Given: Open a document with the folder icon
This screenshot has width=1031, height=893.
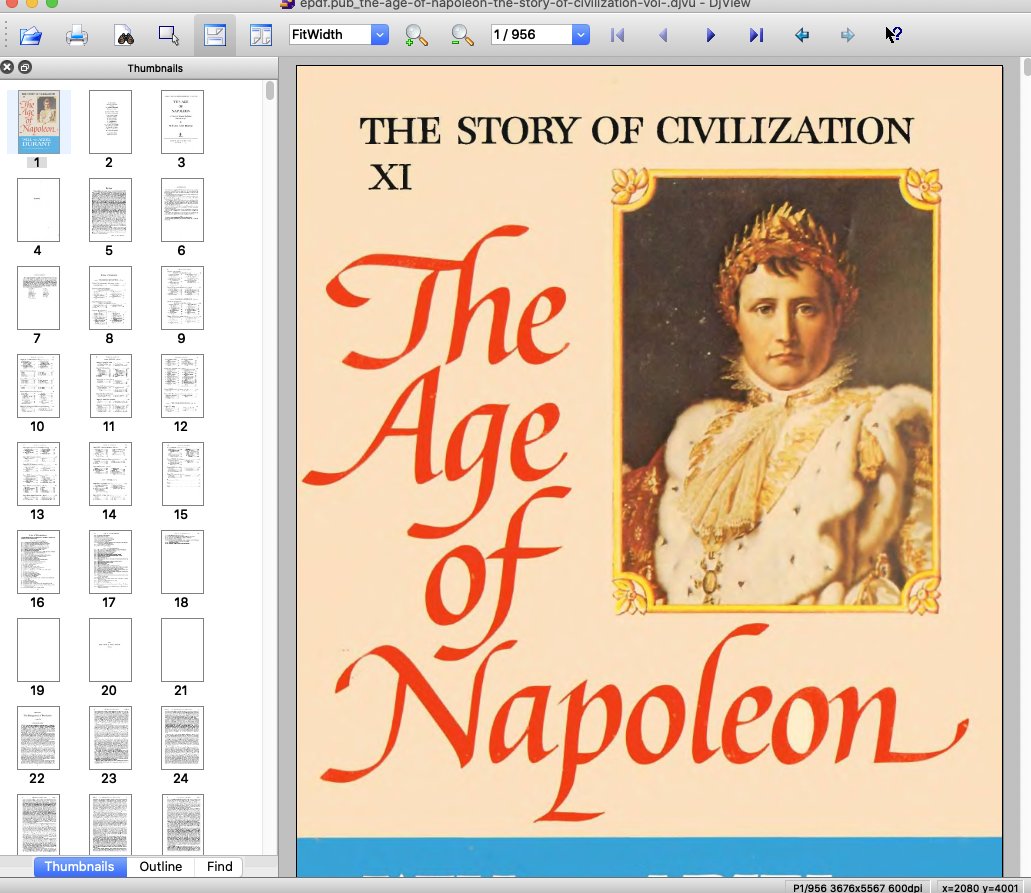Looking at the screenshot, I should (30, 35).
